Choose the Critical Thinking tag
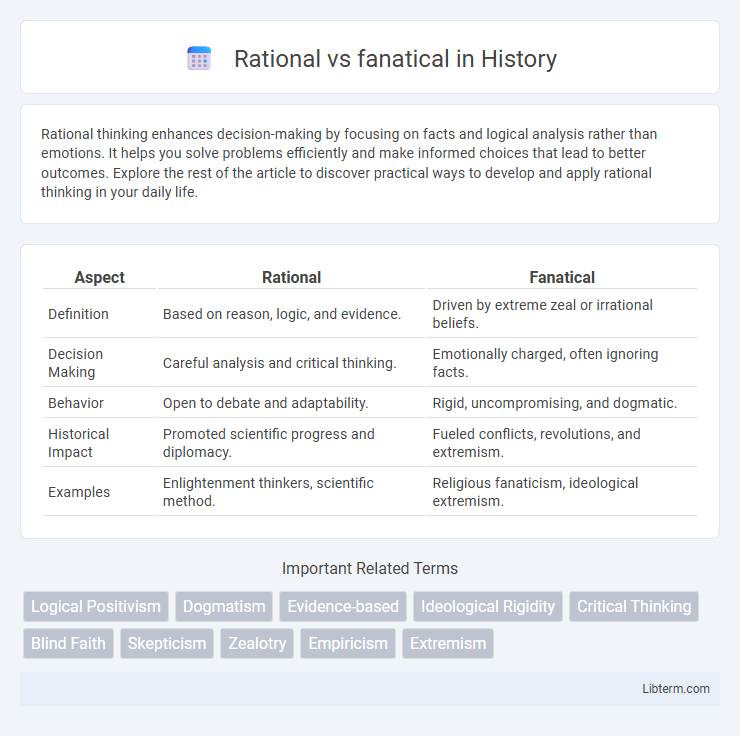Viewport: 740px width, 736px height. (x=634, y=606)
